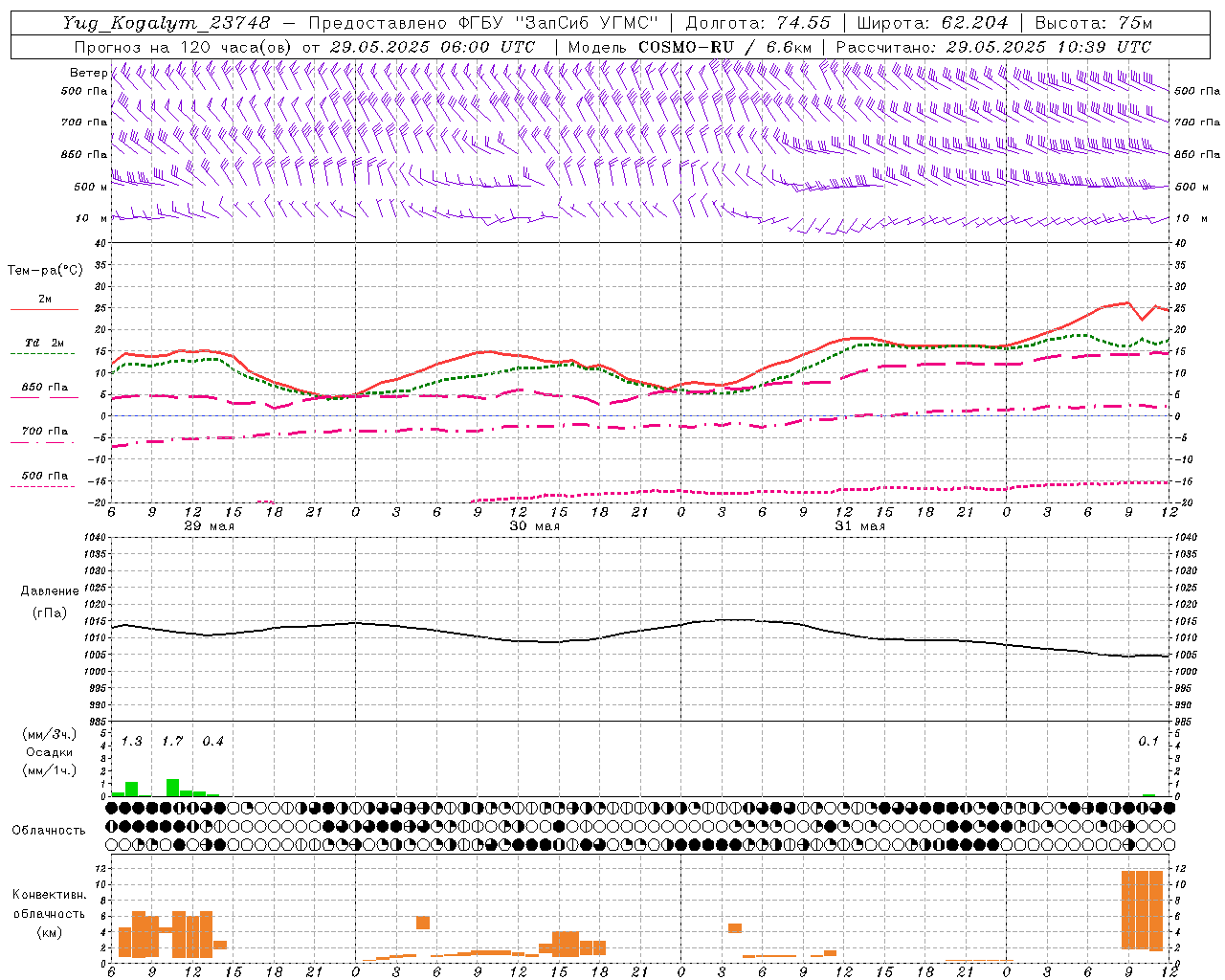
Task: Click the (км) unit under convective cloudiness
Action: tap(49, 932)
